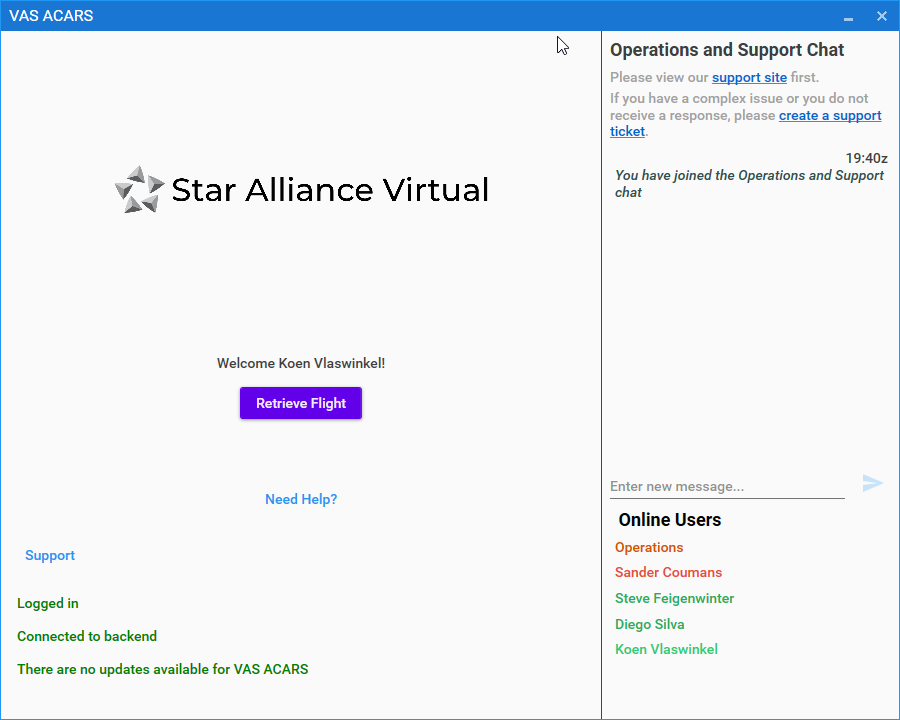Click the Welcome Koen Vlaswinkel! text

tap(301, 363)
